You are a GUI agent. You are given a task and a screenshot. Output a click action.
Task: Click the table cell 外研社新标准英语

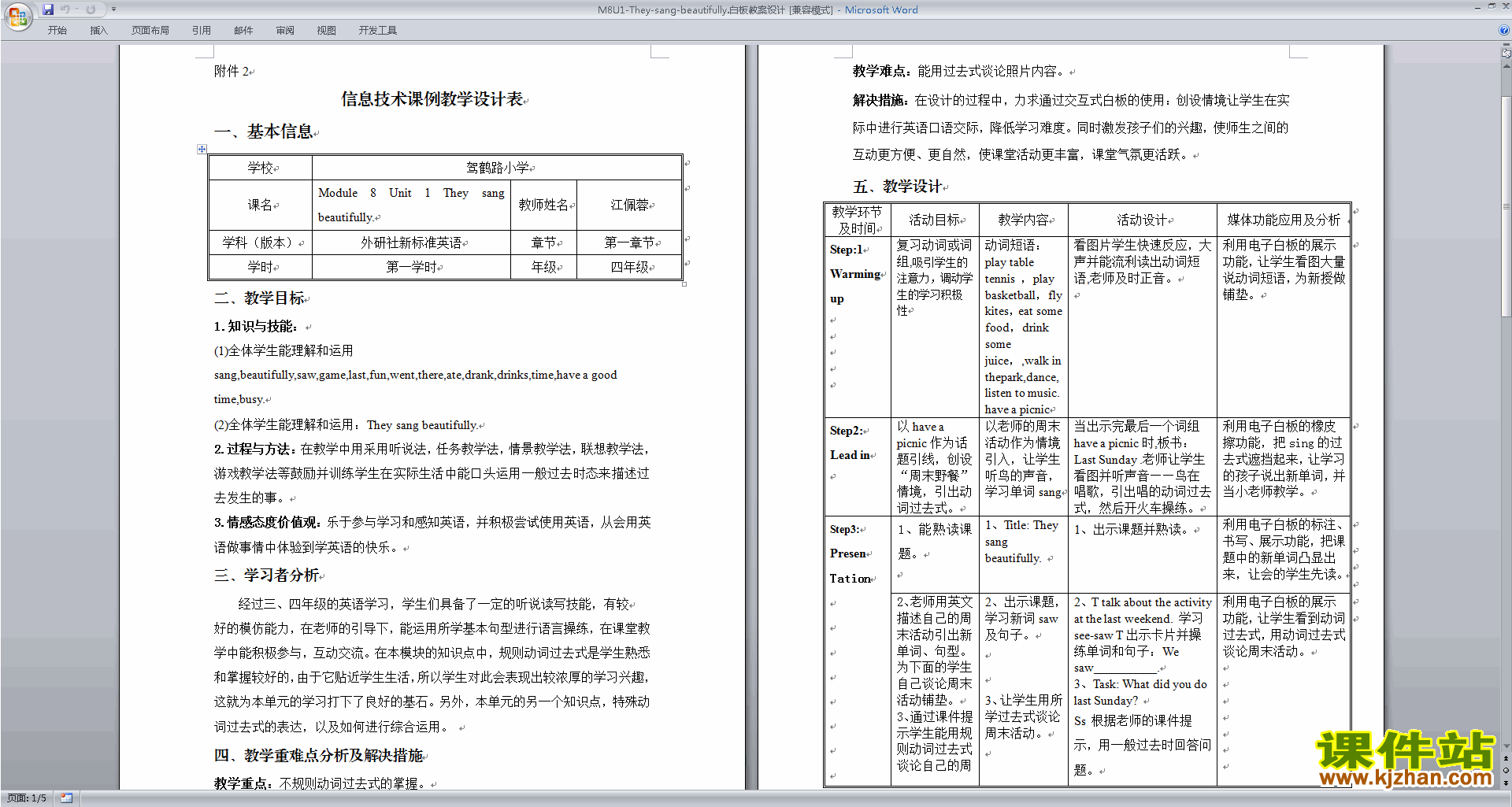(411, 242)
